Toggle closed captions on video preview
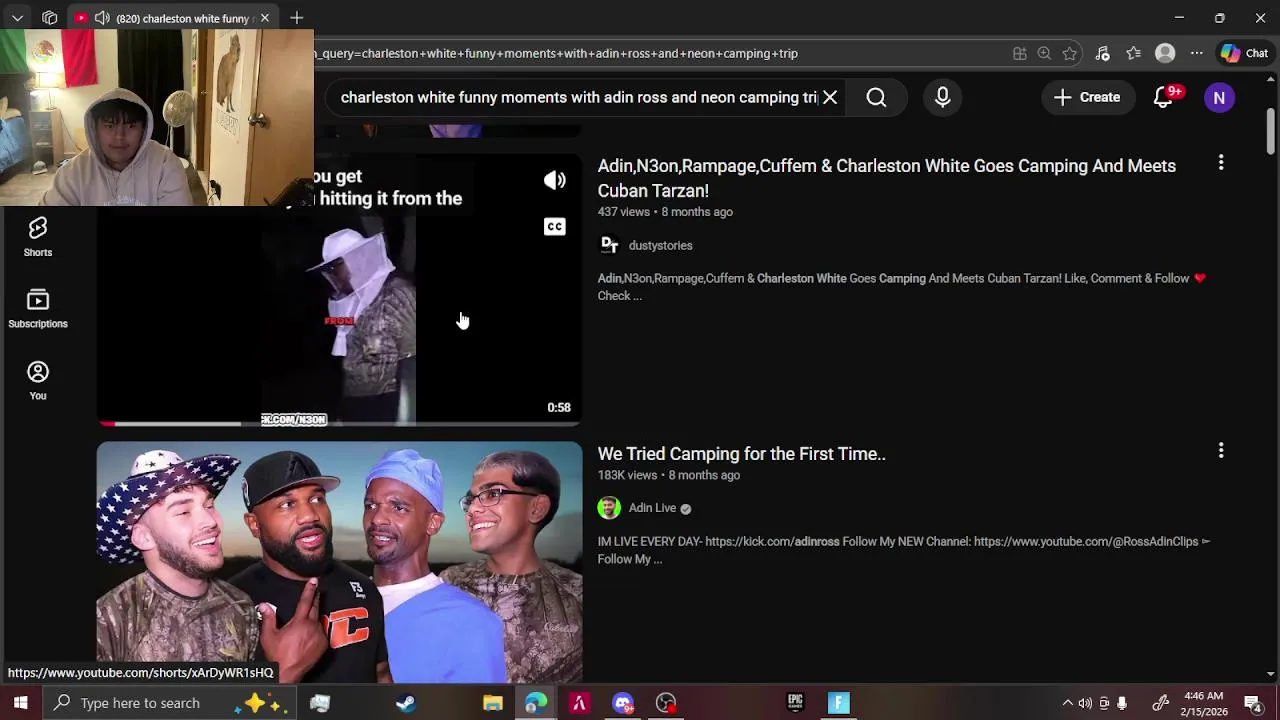 coord(555,226)
